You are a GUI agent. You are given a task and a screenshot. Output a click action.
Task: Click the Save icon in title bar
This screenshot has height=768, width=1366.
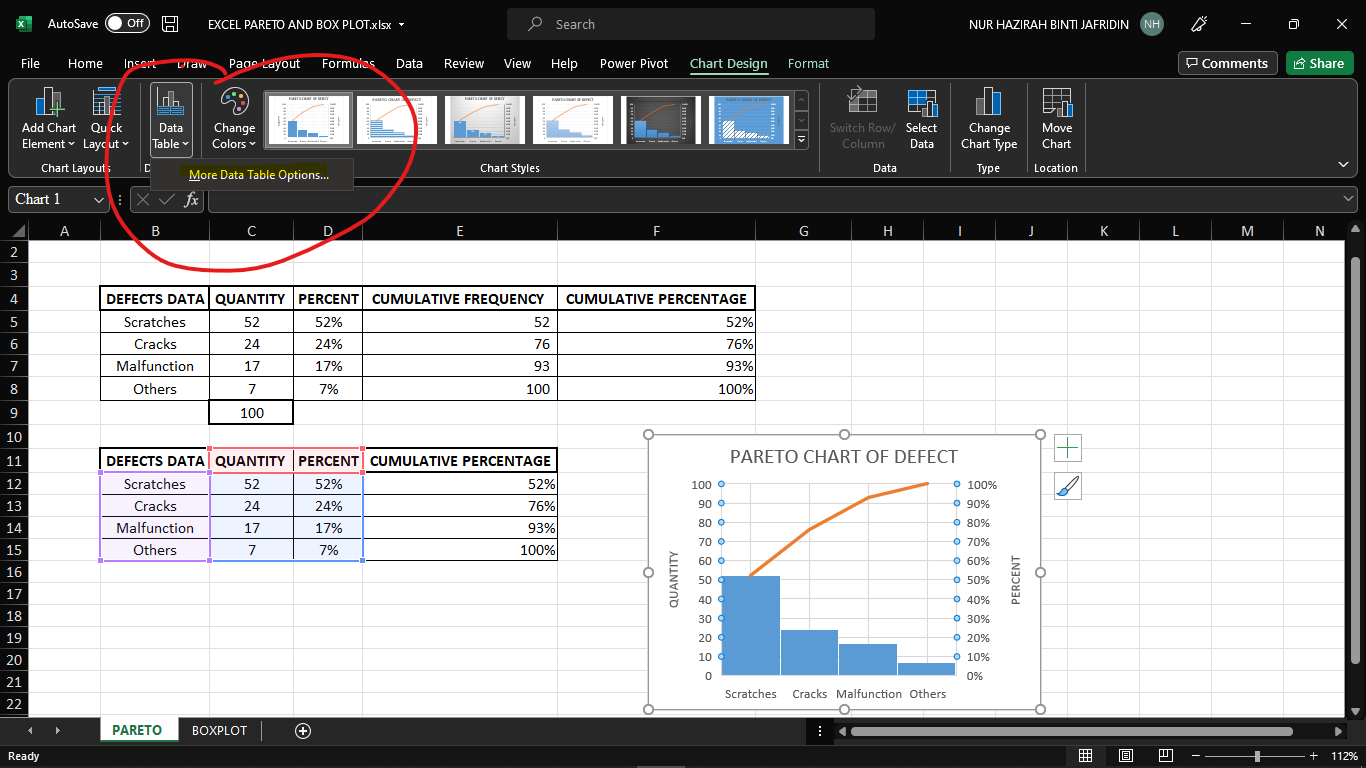[171, 24]
